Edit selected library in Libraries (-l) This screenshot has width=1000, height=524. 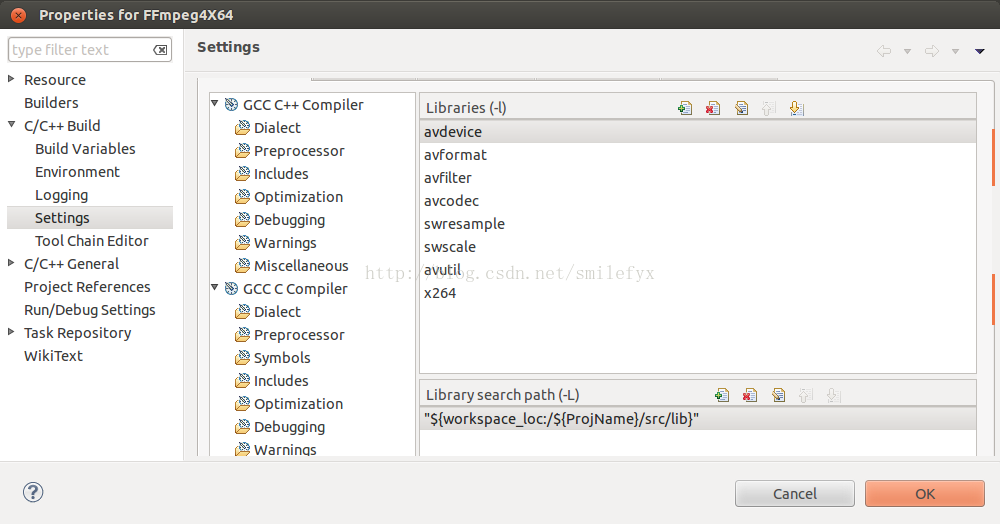tap(741, 108)
